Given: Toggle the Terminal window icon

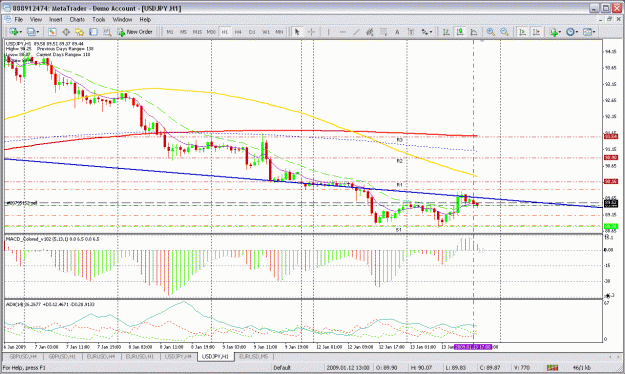Looking at the screenshot, I should pos(93,32).
